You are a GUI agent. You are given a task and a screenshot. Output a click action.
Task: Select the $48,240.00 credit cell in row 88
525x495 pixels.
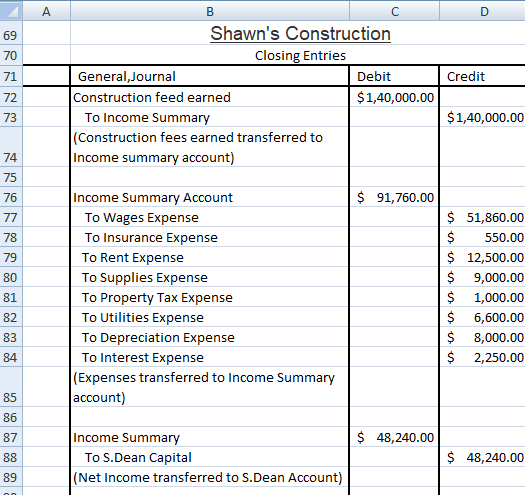[x=482, y=457]
